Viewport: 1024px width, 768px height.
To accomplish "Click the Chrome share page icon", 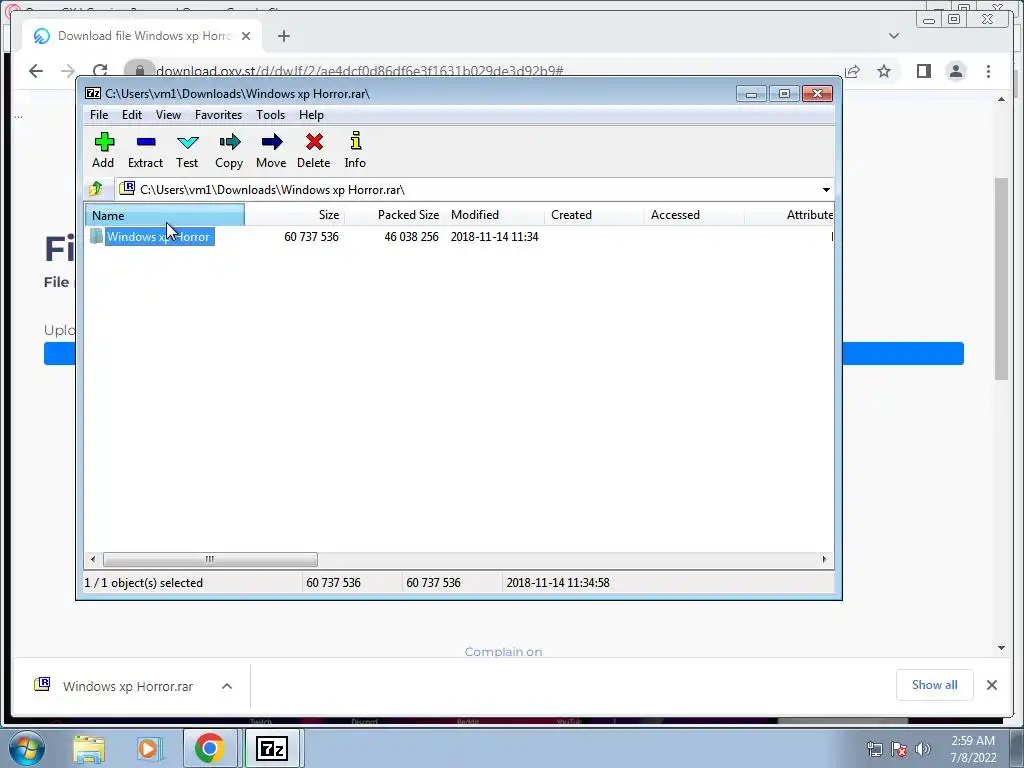I will click(x=852, y=71).
